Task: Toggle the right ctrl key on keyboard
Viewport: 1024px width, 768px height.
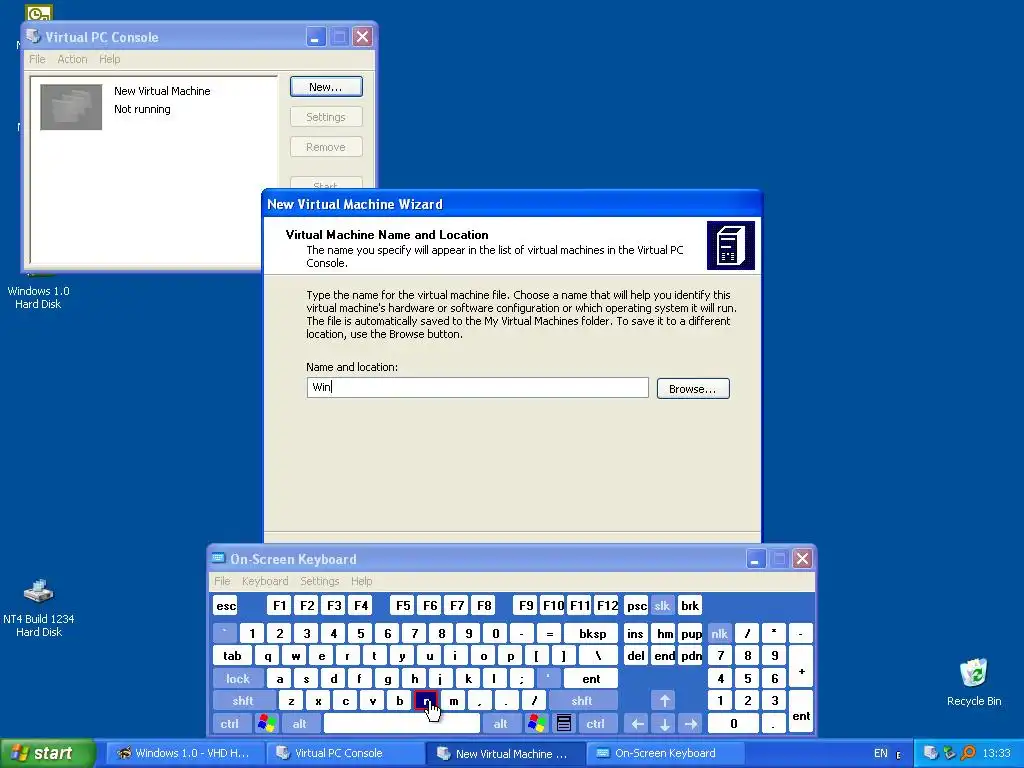Action: coord(596,723)
